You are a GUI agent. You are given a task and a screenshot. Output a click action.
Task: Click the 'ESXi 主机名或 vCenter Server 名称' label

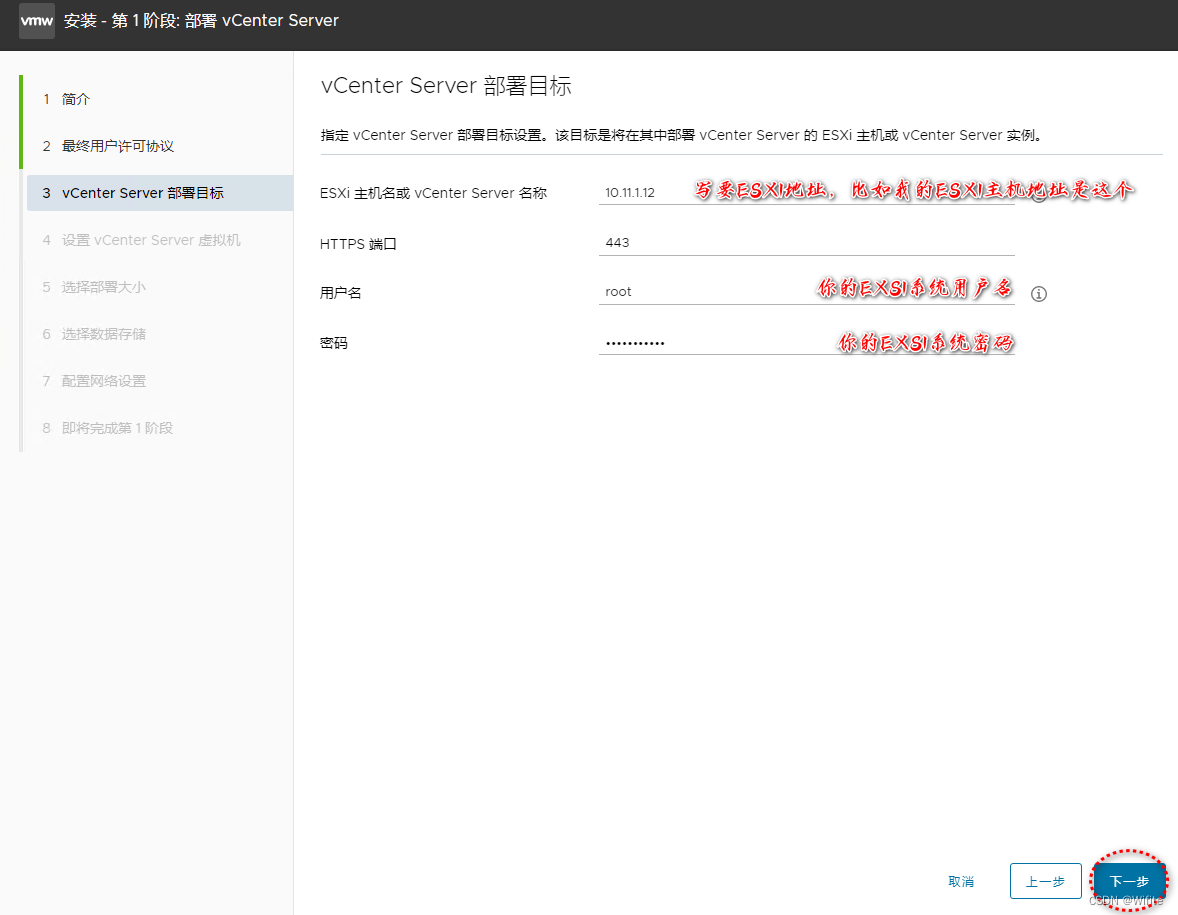433,193
